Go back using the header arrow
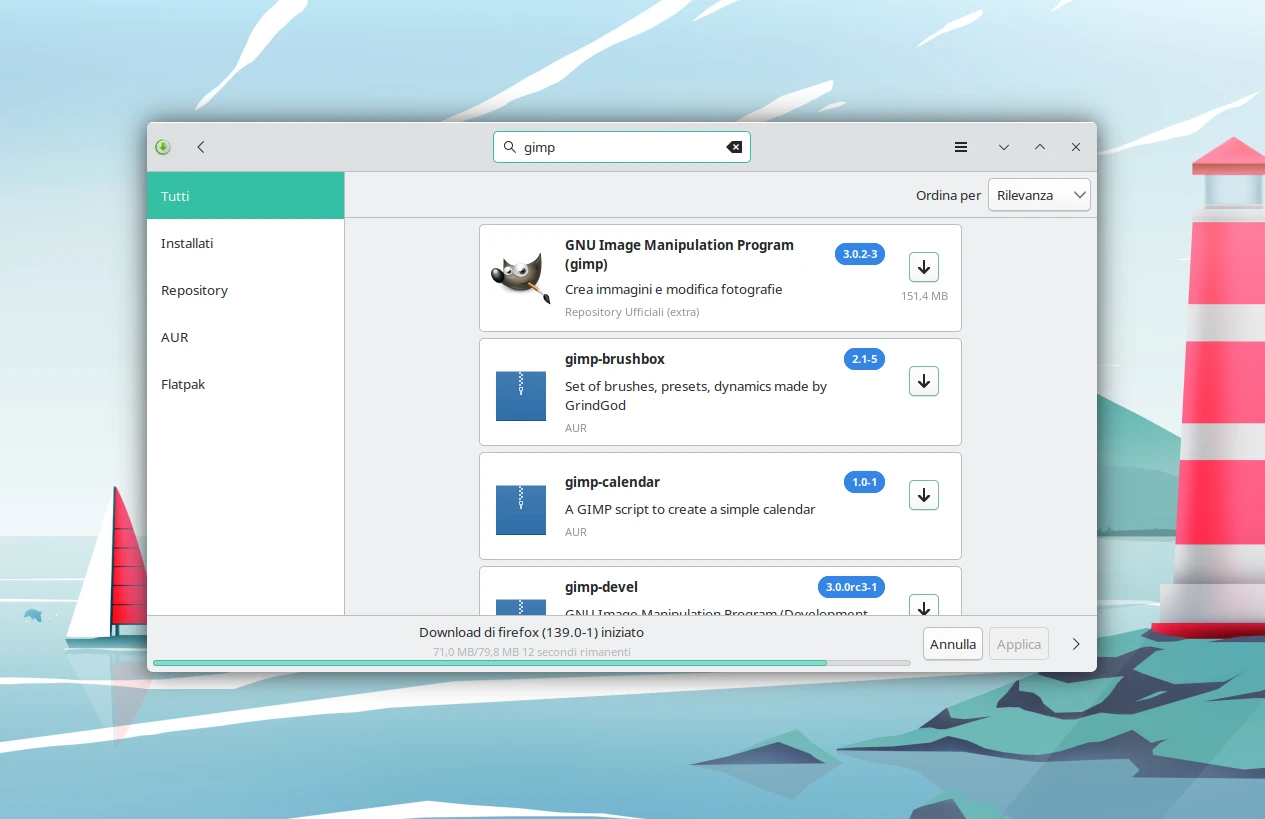1265x819 pixels. (201, 147)
